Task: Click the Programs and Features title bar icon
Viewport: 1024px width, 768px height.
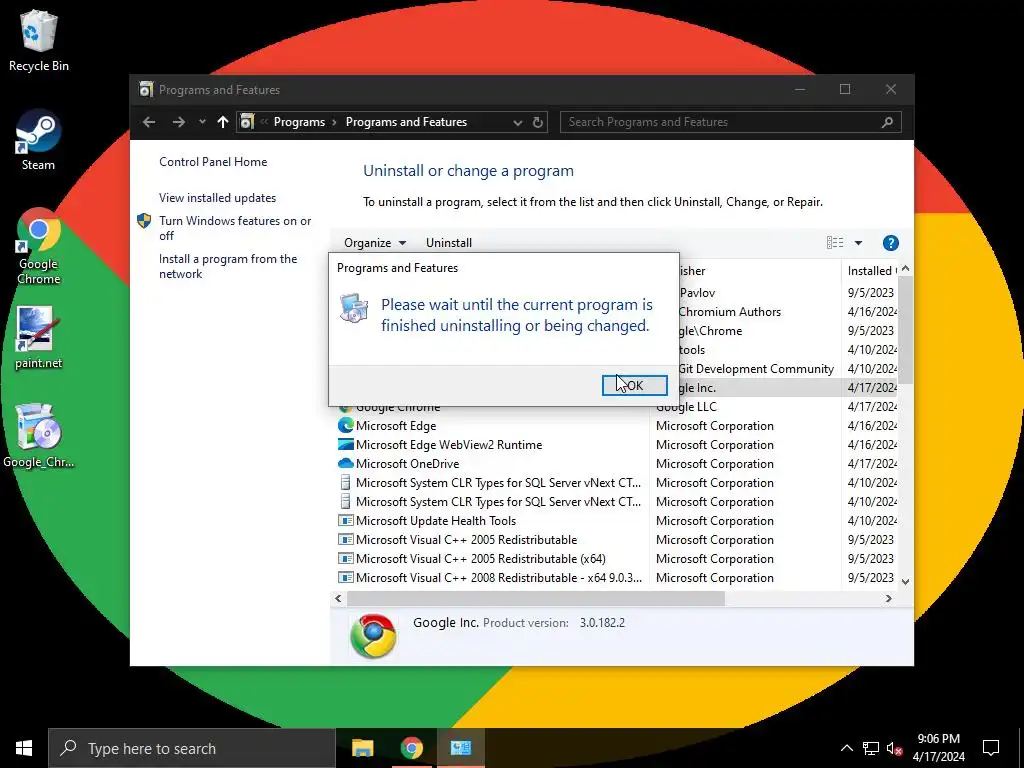Action: pos(146,89)
